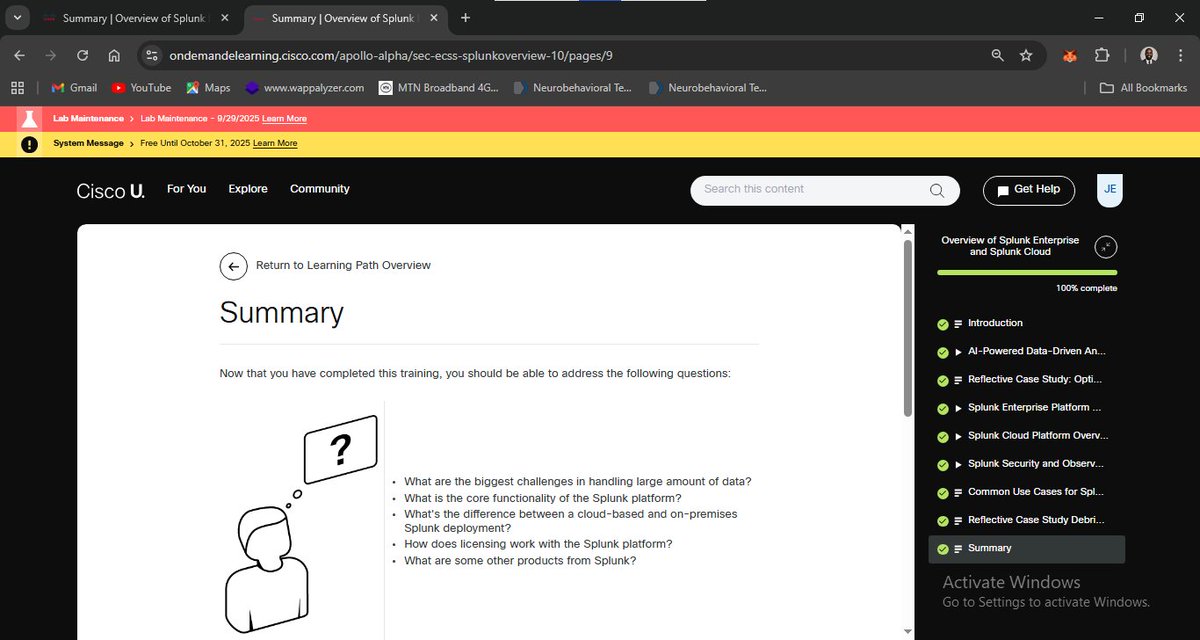This screenshot has height=640, width=1200.
Task: Click the JE user avatar
Action: 1110,189
